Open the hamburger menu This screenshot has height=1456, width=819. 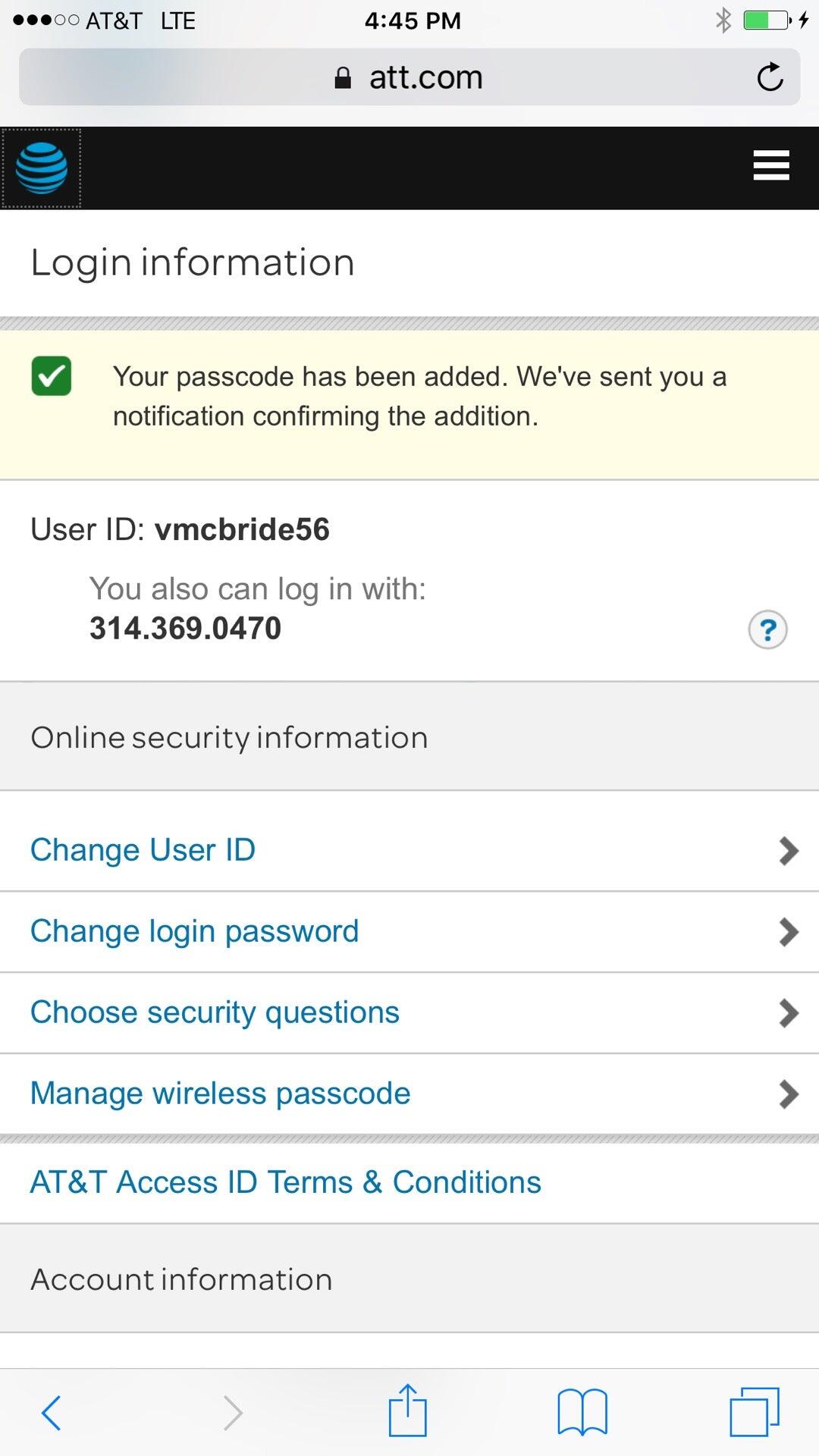[771, 165]
